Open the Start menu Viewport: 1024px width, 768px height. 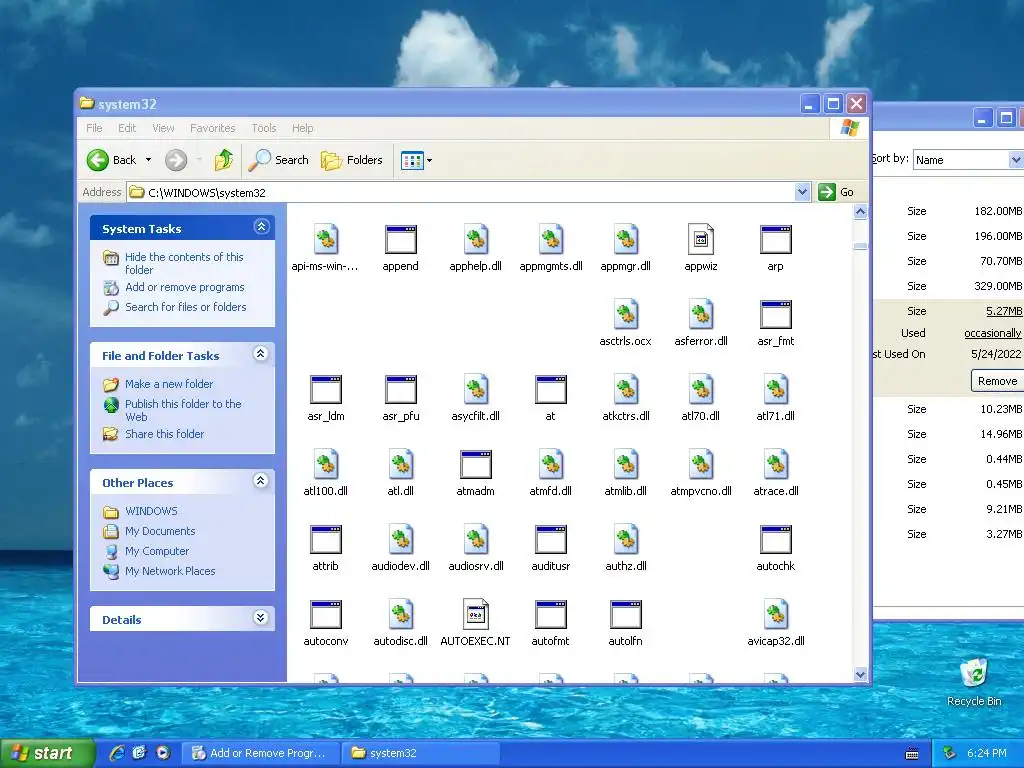[x=46, y=753]
